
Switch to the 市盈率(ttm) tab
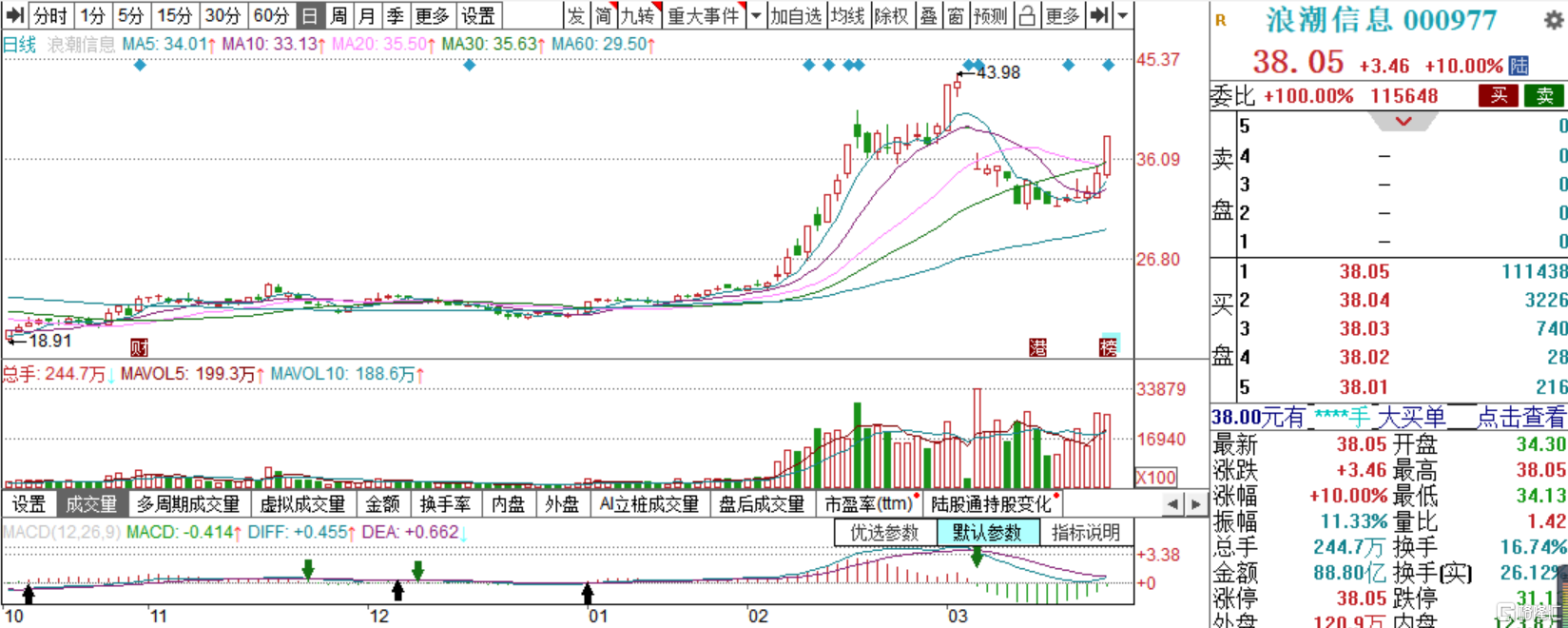point(870,504)
